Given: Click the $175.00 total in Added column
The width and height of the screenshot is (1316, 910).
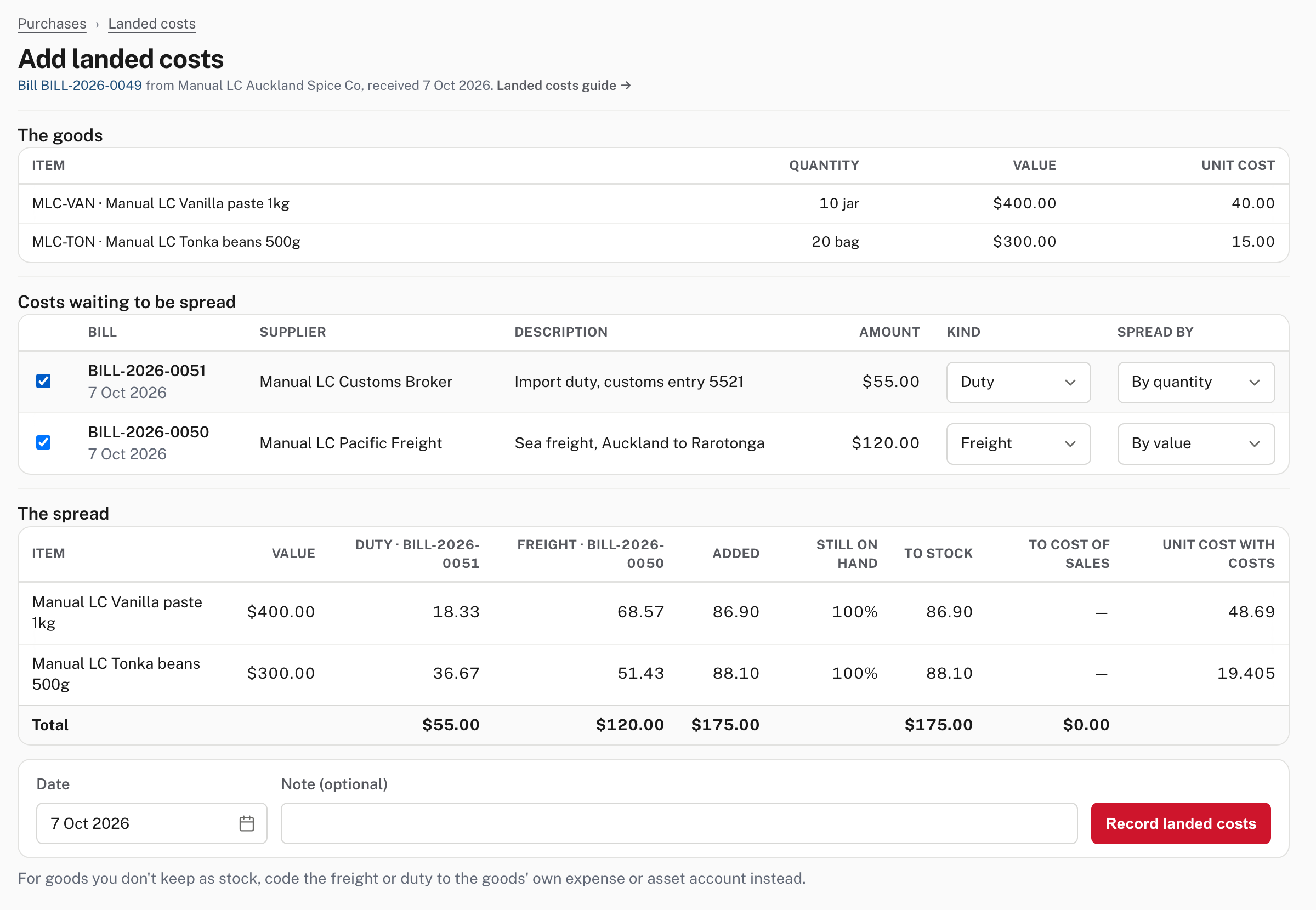Looking at the screenshot, I should [x=725, y=725].
